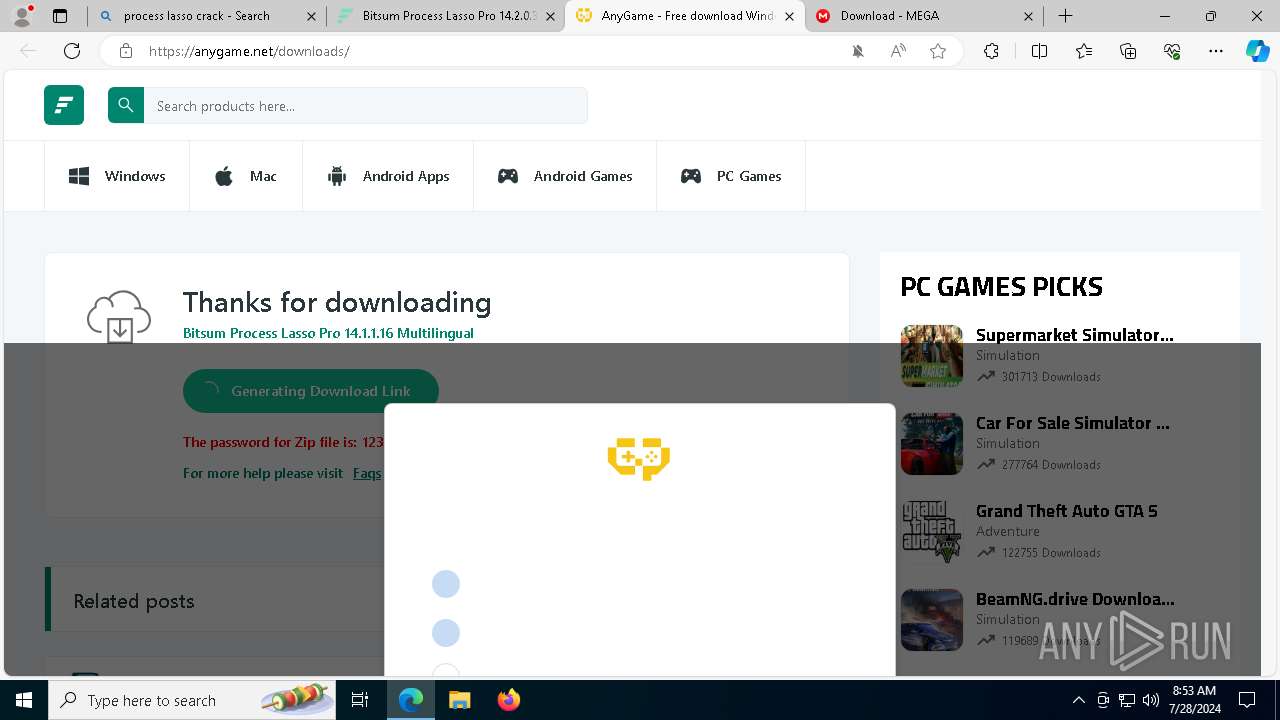Open the browser profile avatar

[x=22, y=16]
